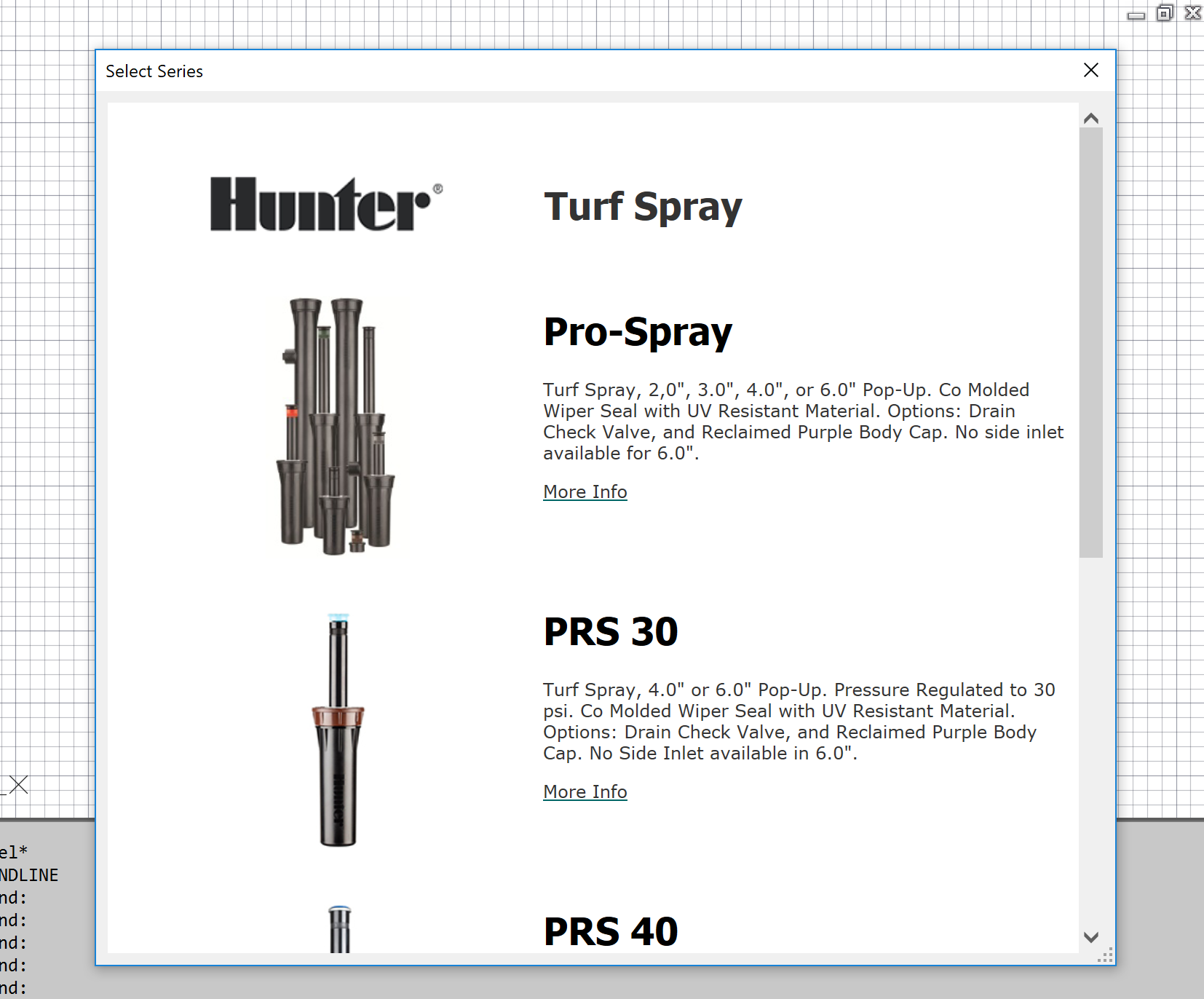Close the Select Series dialog
The width and height of the screenshot is (1204, 999).
tap(1090, 70)
